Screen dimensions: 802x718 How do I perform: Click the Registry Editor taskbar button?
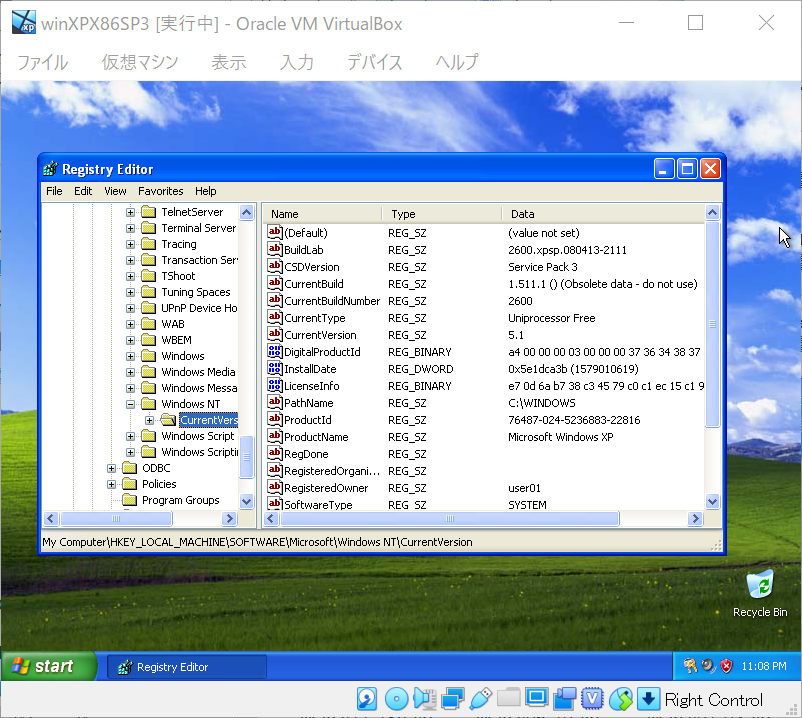(187, 667)
